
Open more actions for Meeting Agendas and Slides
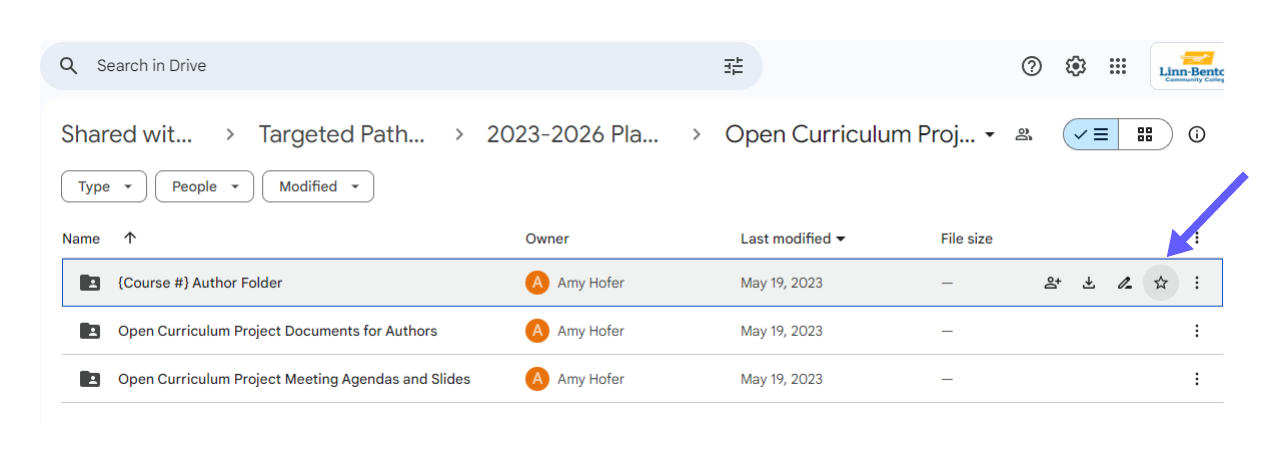click(1196, 379)
